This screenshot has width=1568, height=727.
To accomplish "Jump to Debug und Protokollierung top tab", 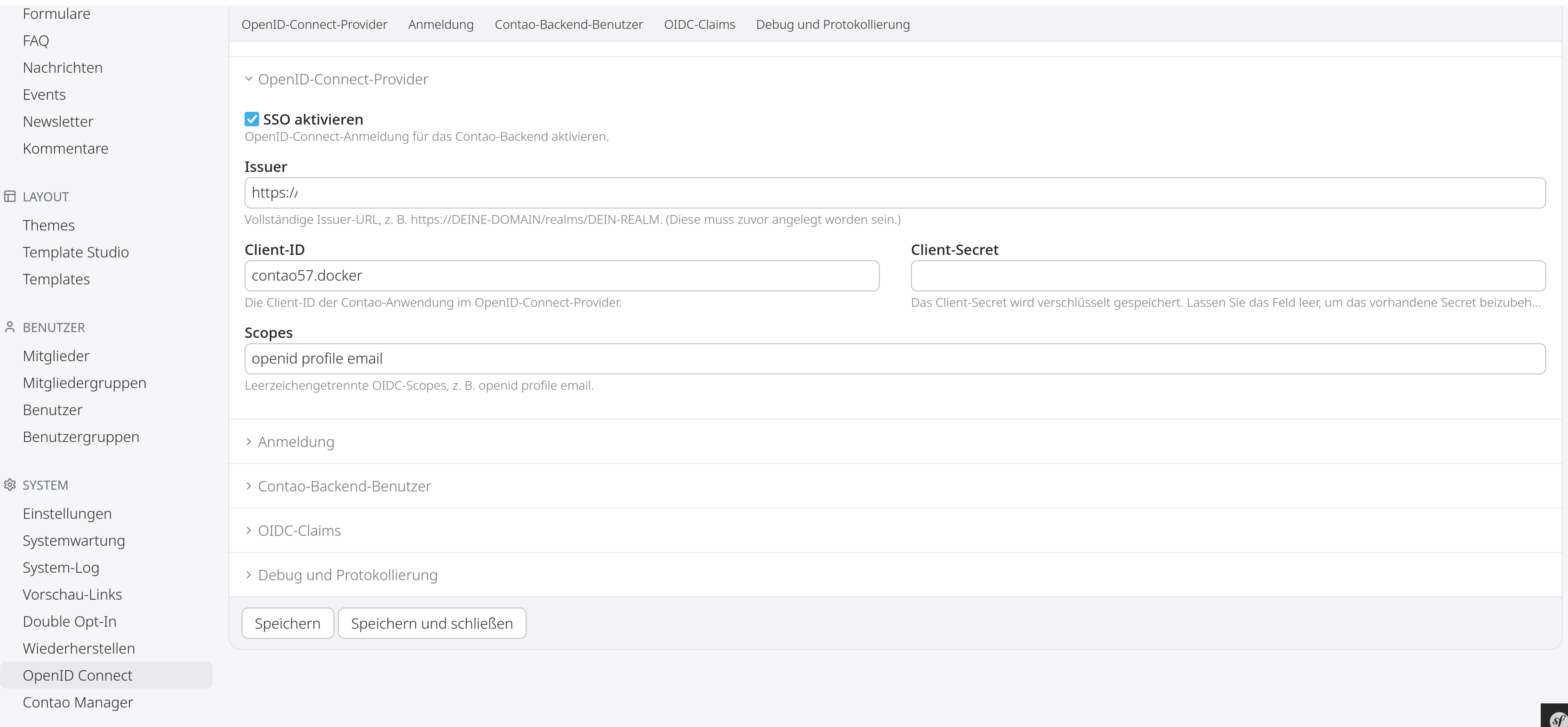I will [x=833, y=24].
